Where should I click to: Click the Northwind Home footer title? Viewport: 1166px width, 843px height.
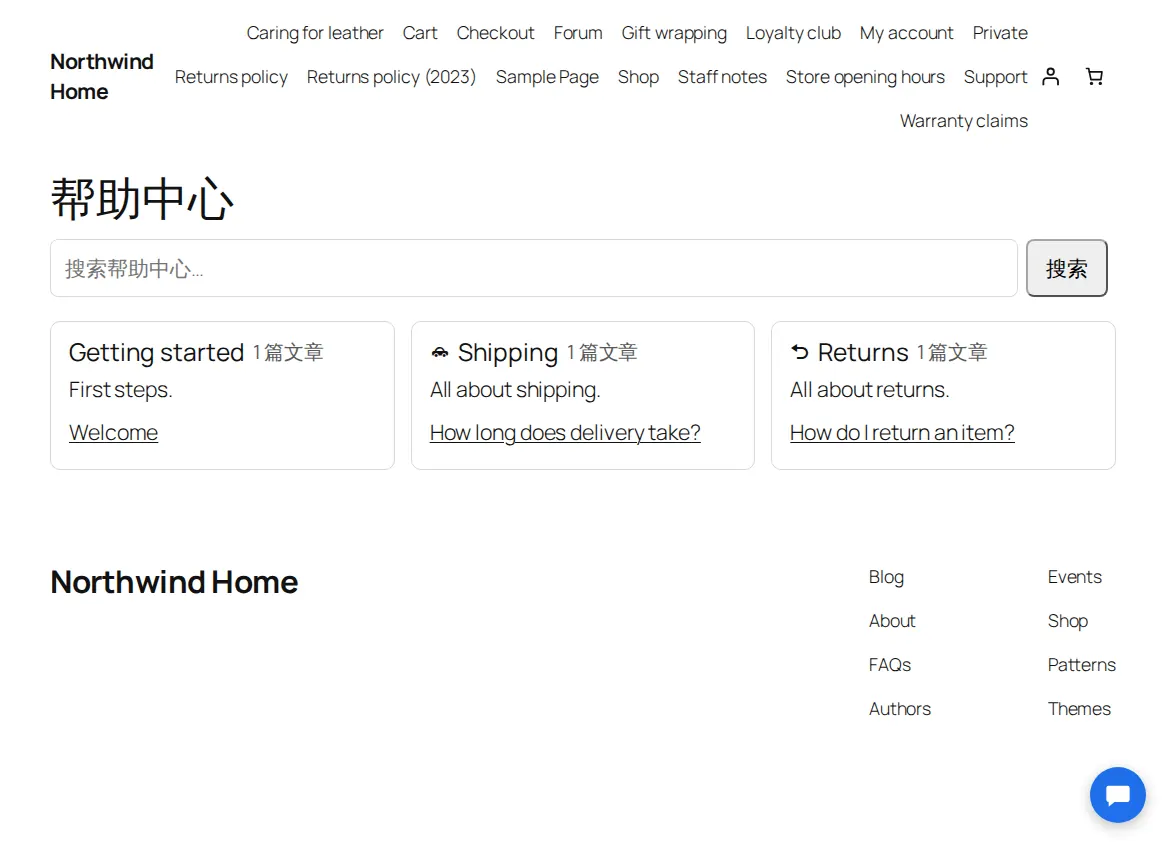tap(174, 582)
